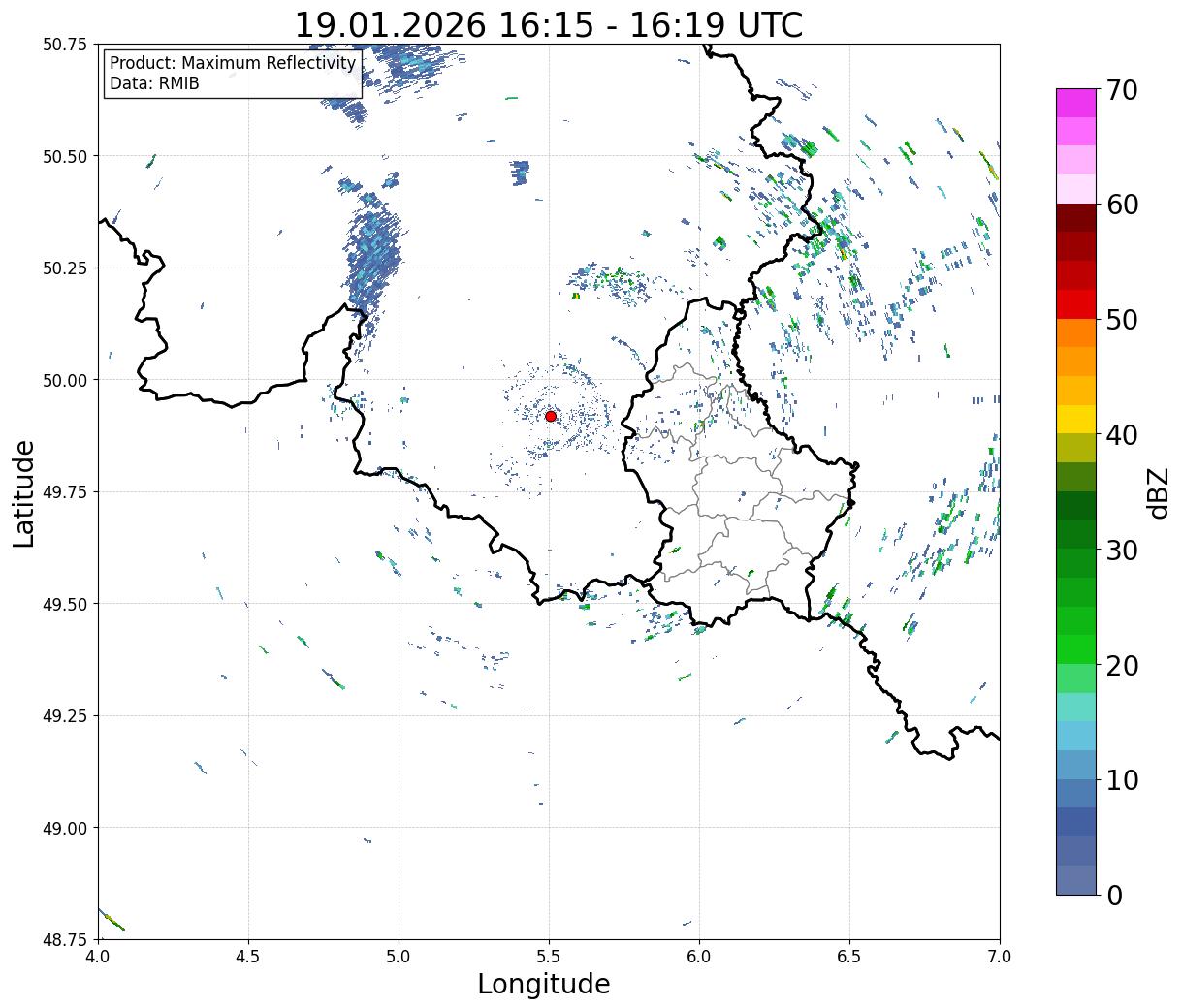Click the 'Latitude' axis label
Image resolution: width=1182 pixels, height=1008 pixels.
coord(24,492)
